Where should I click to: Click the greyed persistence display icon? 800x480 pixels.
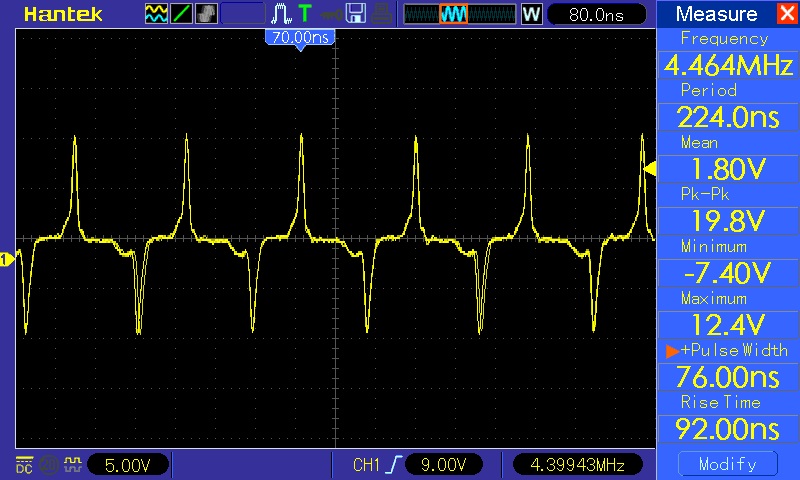pos(206,14)
